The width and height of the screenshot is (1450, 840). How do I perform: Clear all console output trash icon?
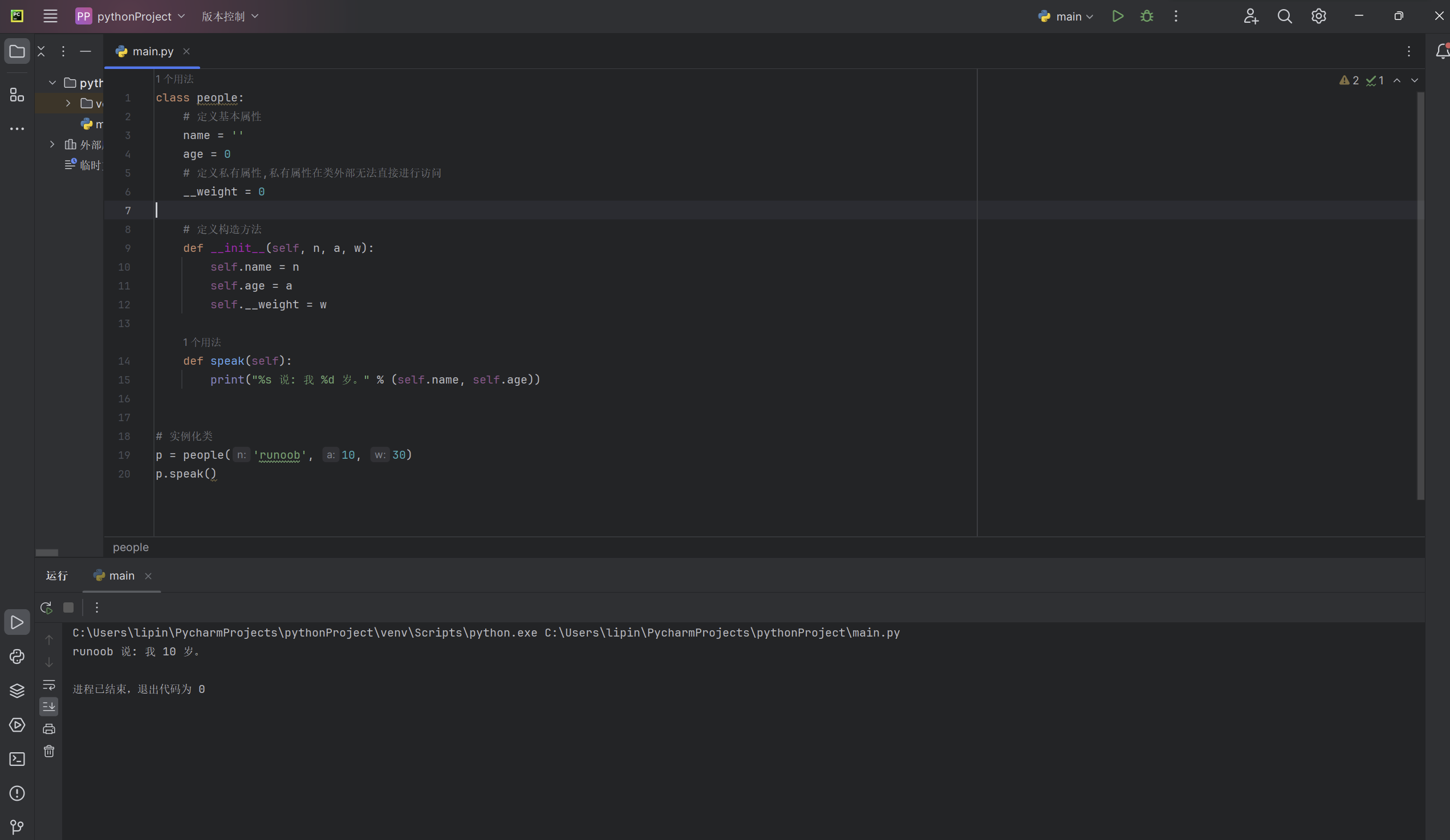tap(49, 752)
